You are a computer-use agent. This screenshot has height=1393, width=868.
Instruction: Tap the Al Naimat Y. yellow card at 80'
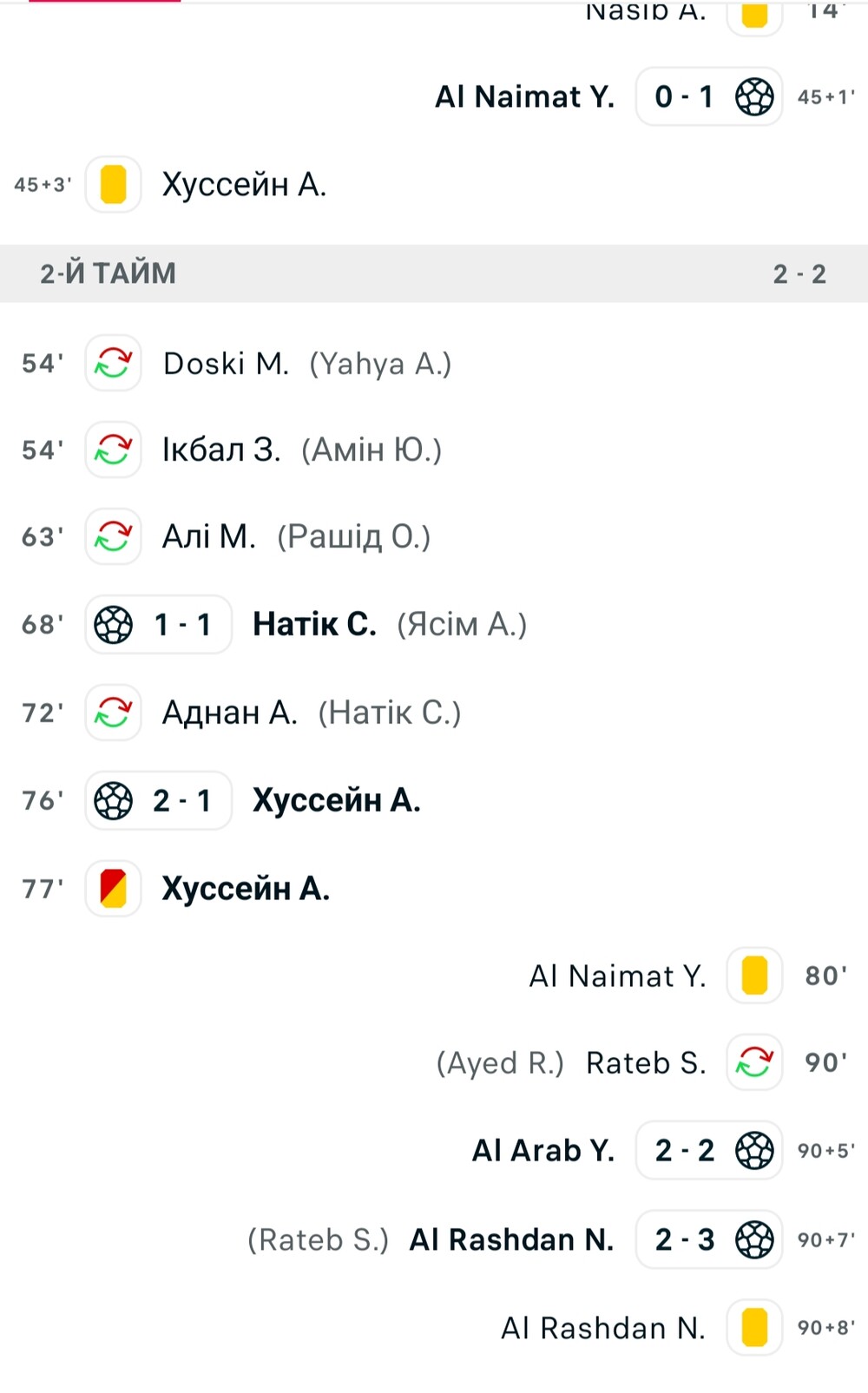tap(754, 976)
